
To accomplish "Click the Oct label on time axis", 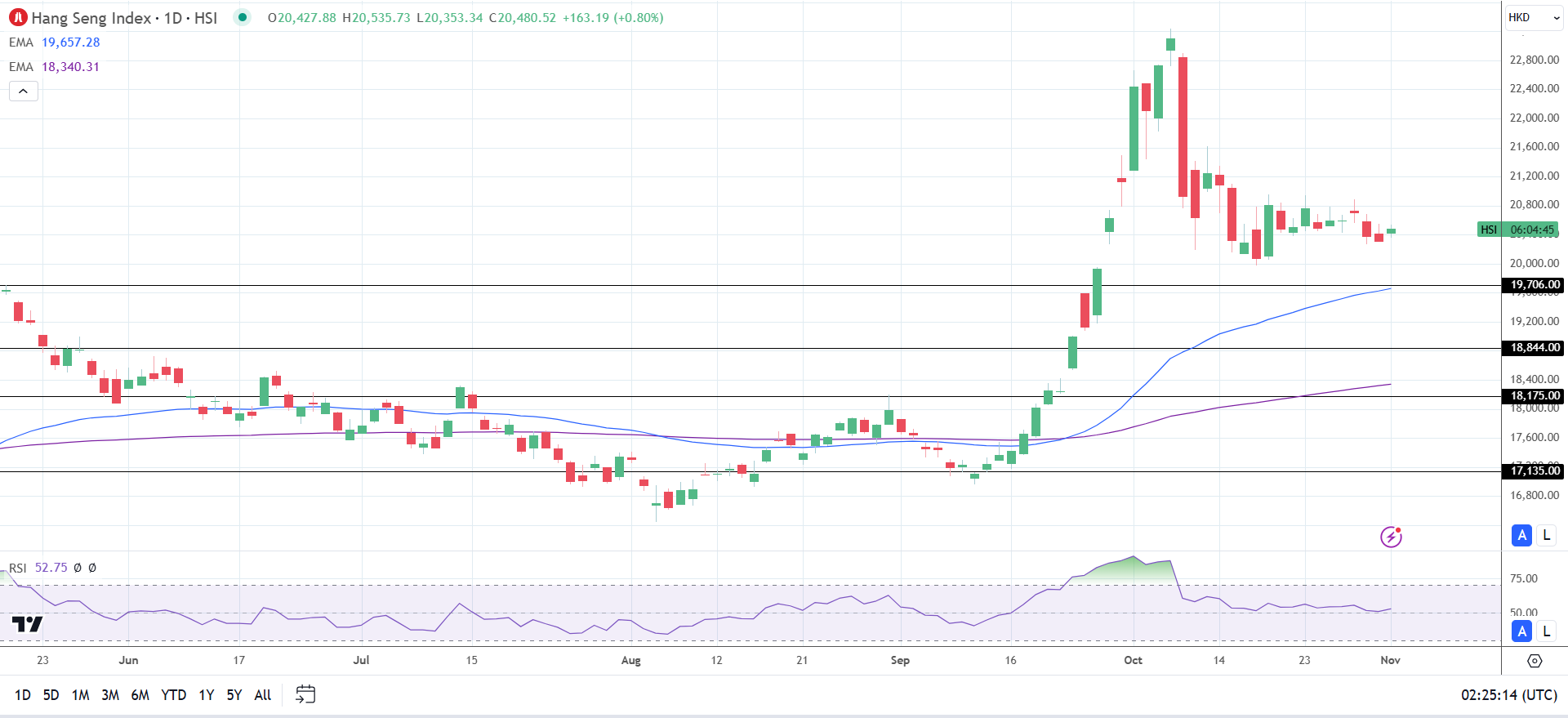I will [1133, 660].
